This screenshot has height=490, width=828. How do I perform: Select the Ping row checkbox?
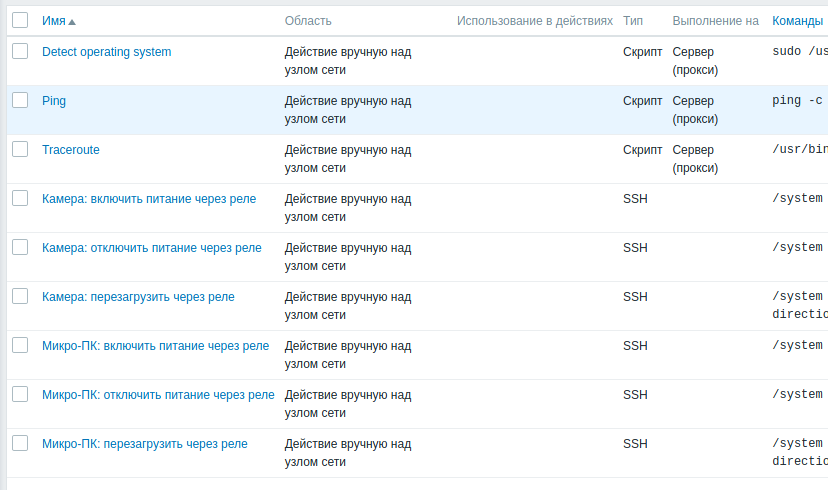click(20, 100)
